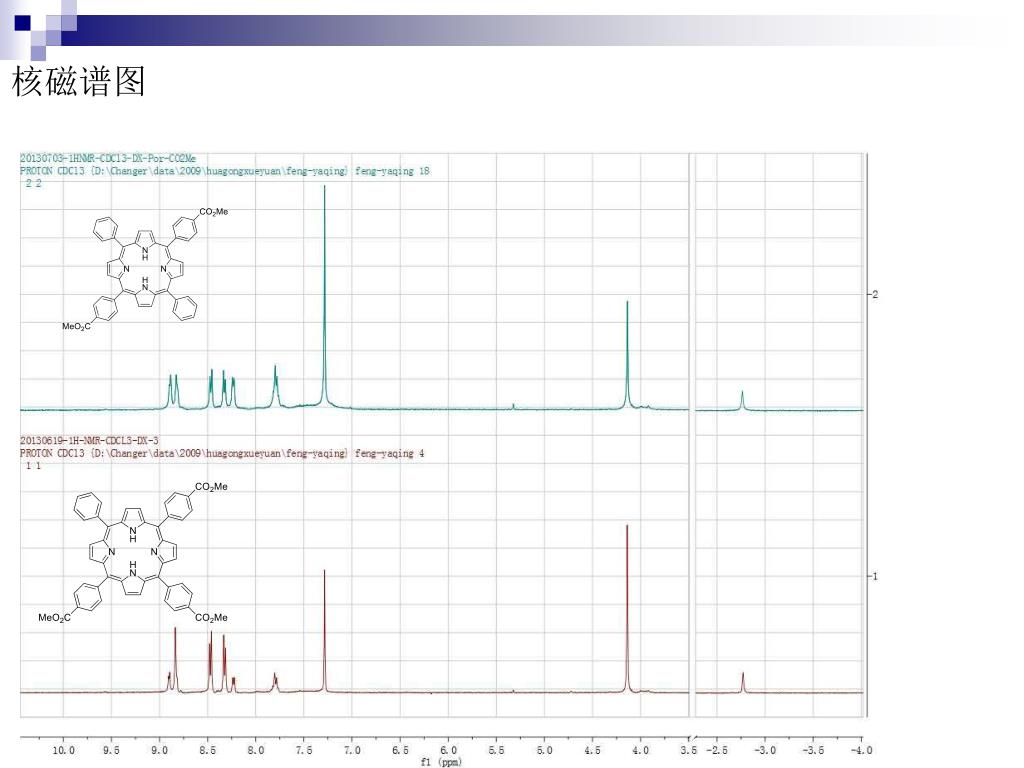
Task: Click the brown "1 1" spectrum label
Action: [33, 466]
